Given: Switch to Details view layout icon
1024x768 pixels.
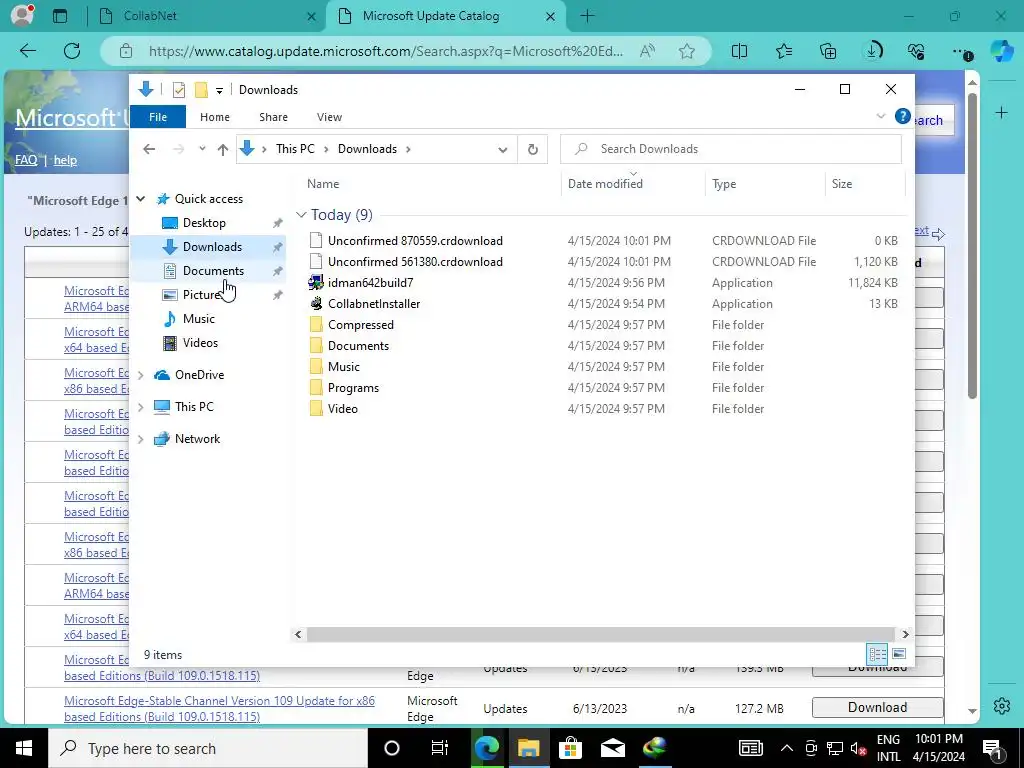Looking at the screenshot, I should (x=877, y=654).
